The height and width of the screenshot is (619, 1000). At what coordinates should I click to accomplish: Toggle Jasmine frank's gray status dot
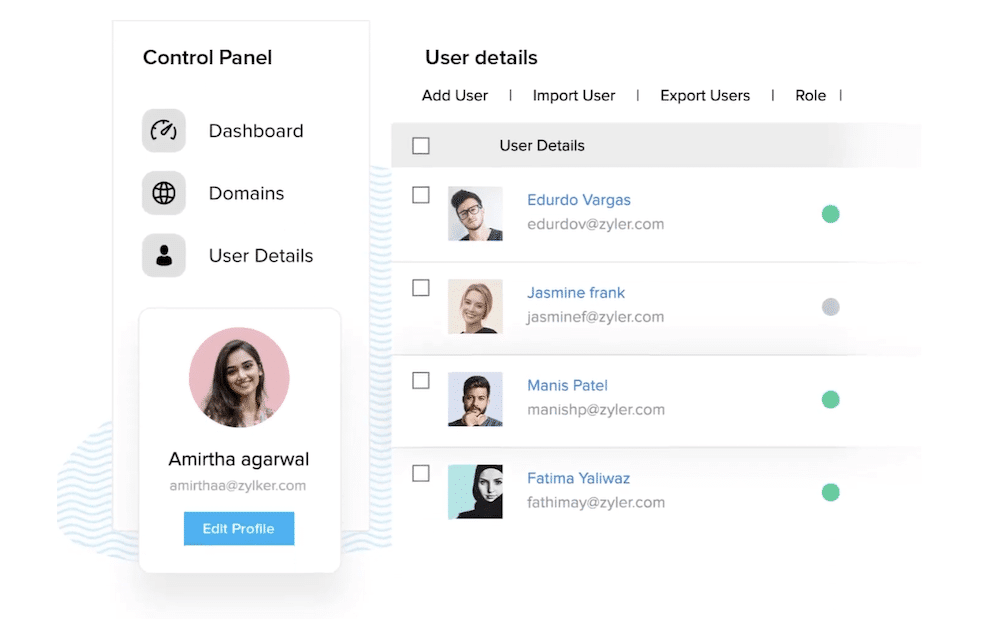830,307
